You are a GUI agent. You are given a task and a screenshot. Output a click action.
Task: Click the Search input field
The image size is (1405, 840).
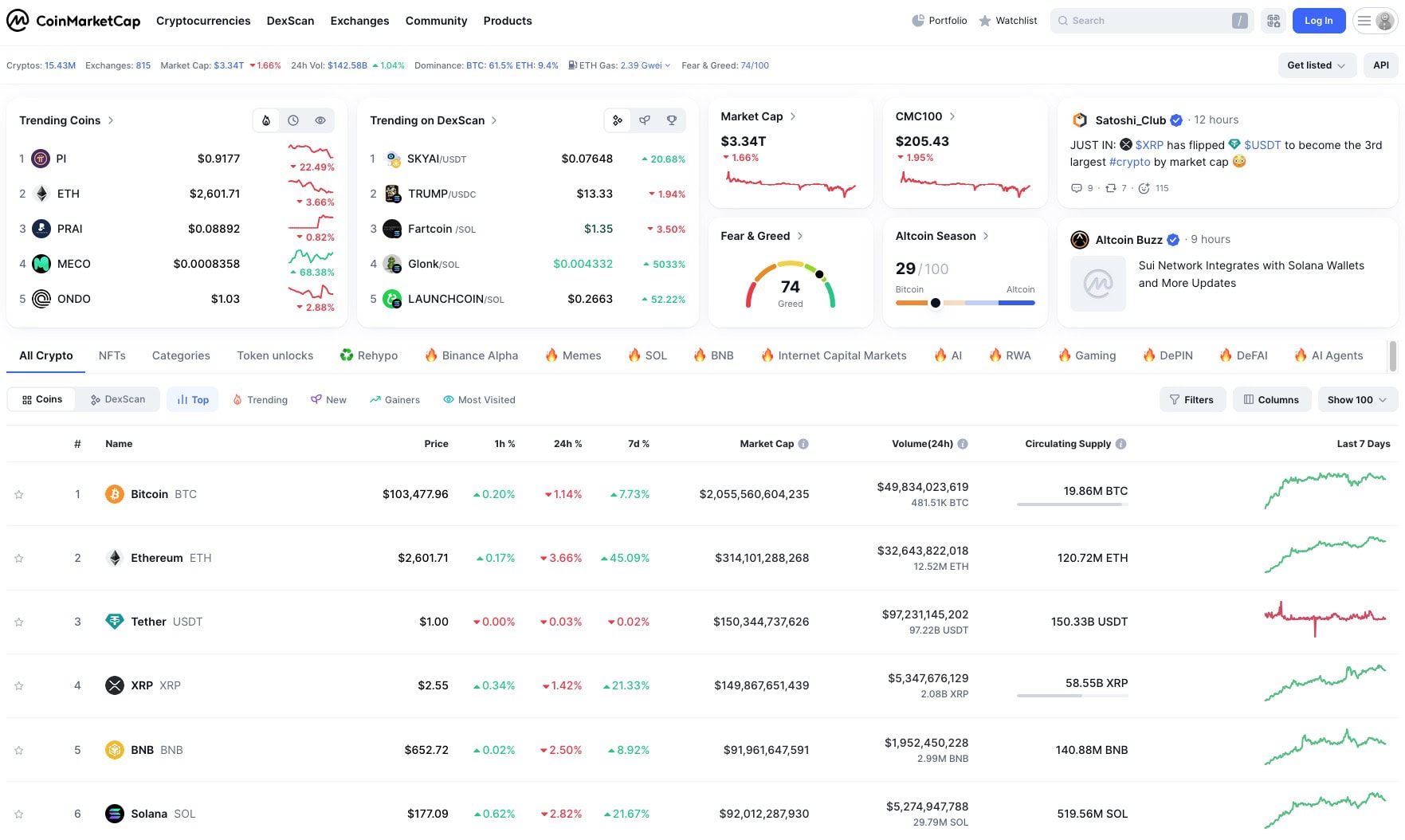coord(1152,21)
